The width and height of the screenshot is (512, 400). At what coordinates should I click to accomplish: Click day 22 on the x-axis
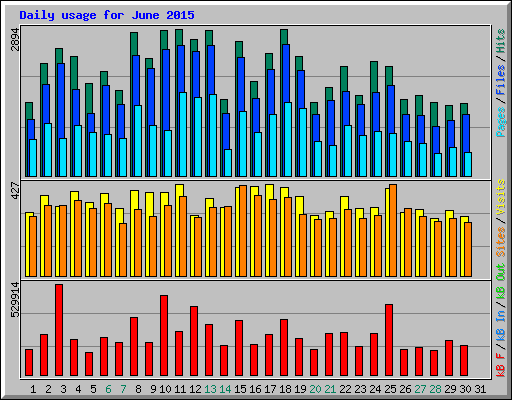345,389
